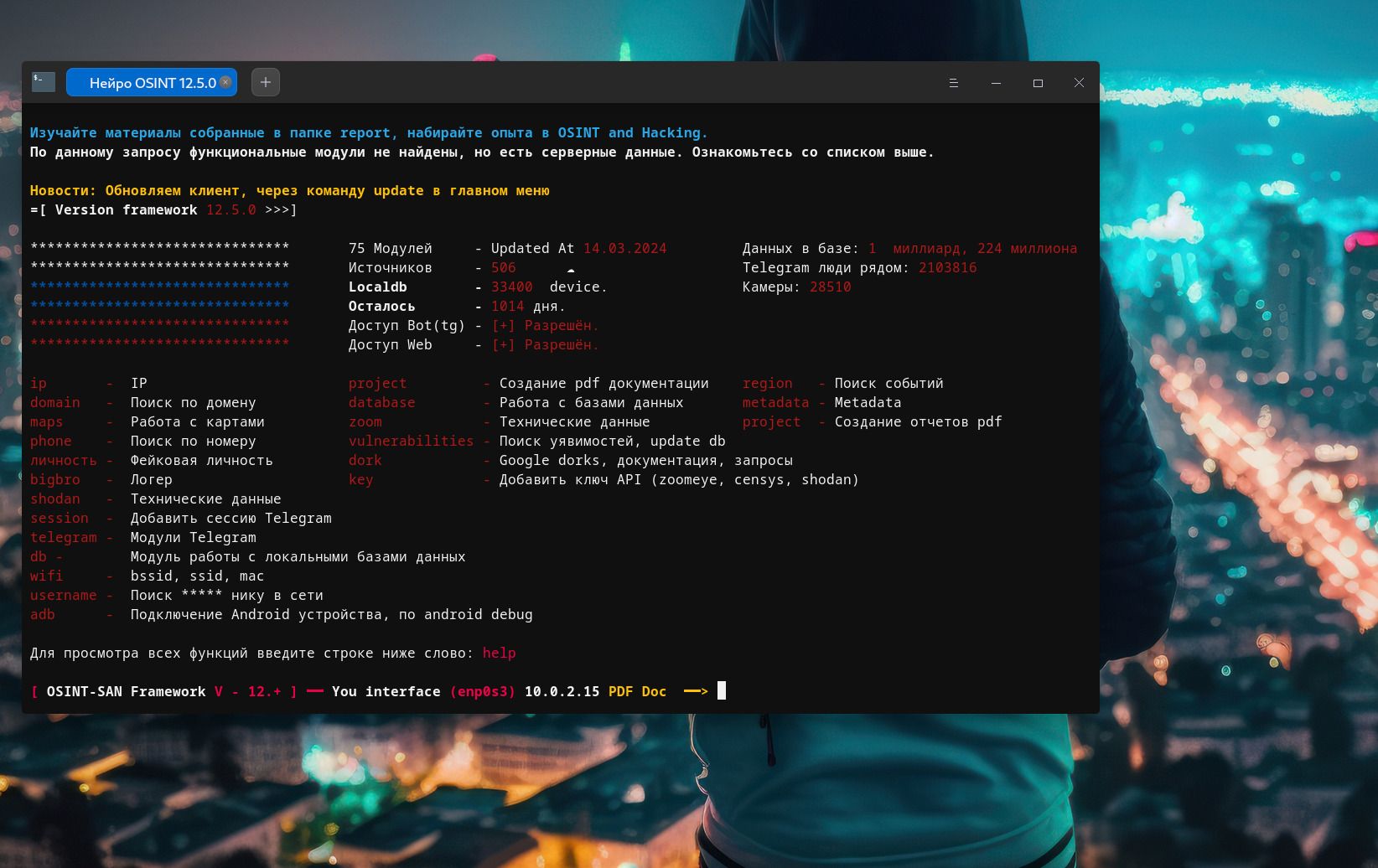Image resolution: width=1378 pixels, height=868 pixels.
Task: Click '1 миллиард, 224 миллиона' database size
Action: pos(973,248)
